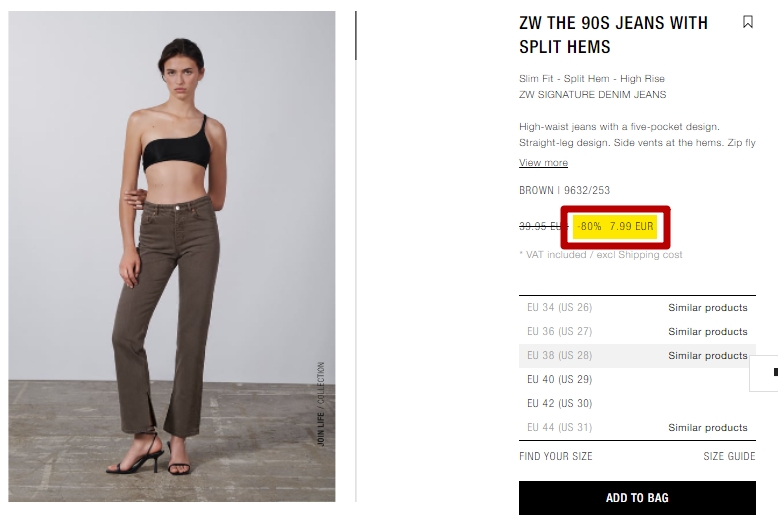Add the jeans to bag
Image resolution: width=778 pixels, height=530 pixels.
coord(637,498)
